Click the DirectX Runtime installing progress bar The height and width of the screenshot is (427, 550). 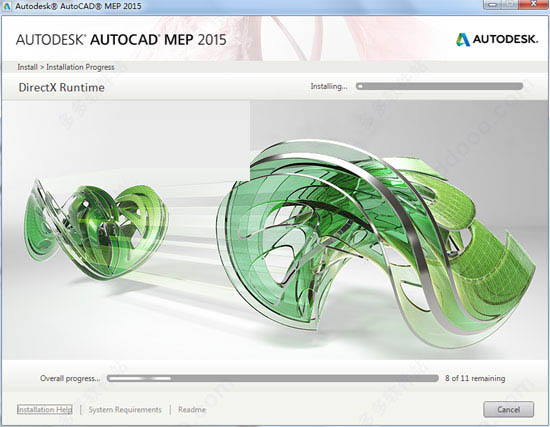(440, 86)
